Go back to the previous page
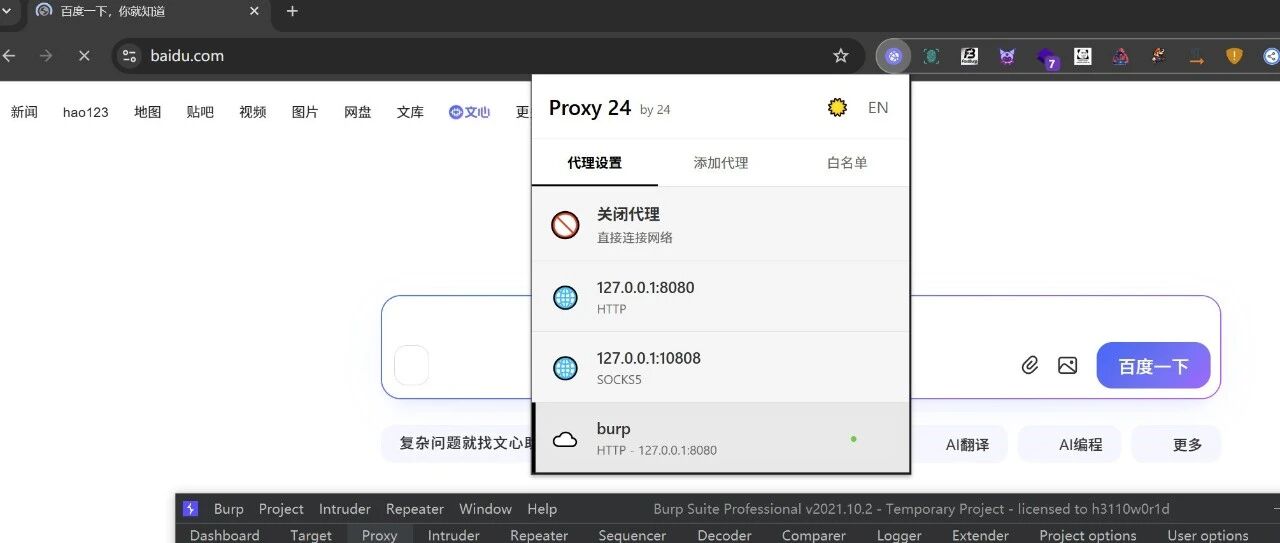This screenshot has height=543, width=1280. (x=9, y=56)
